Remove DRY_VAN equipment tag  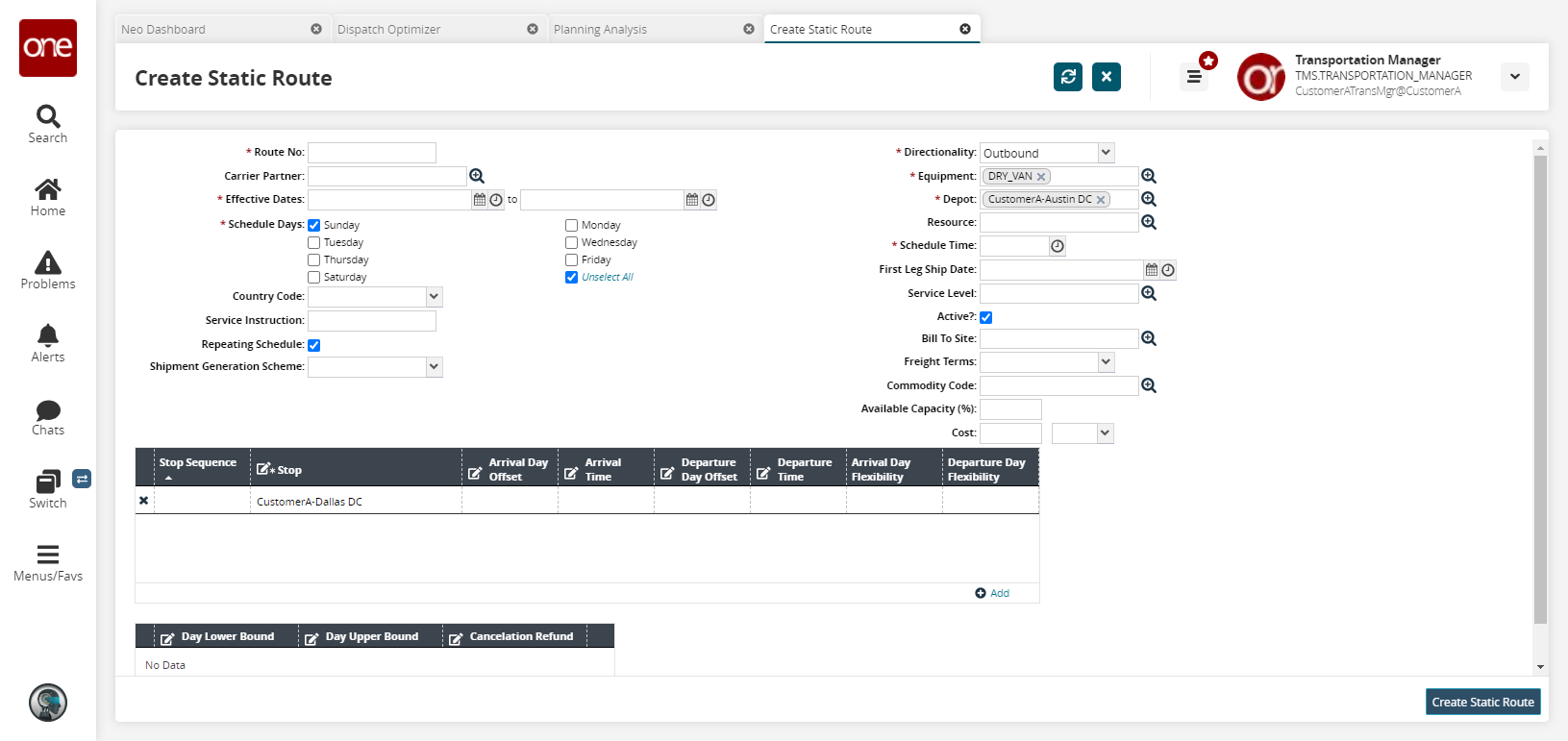(x=1041, y=177)
